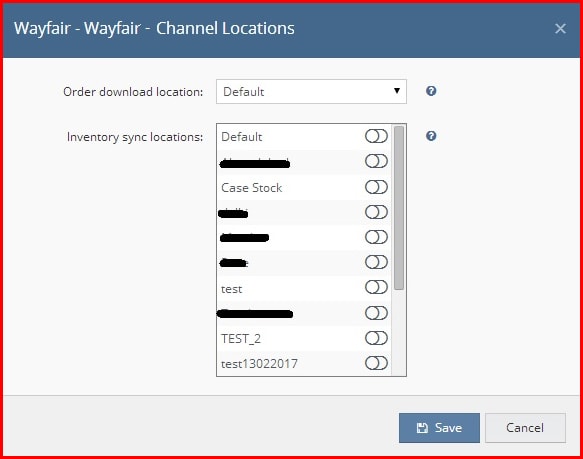Screen dimensions: 583x459
Task: Click the Cancel button
Action: (x=525, y=428)
